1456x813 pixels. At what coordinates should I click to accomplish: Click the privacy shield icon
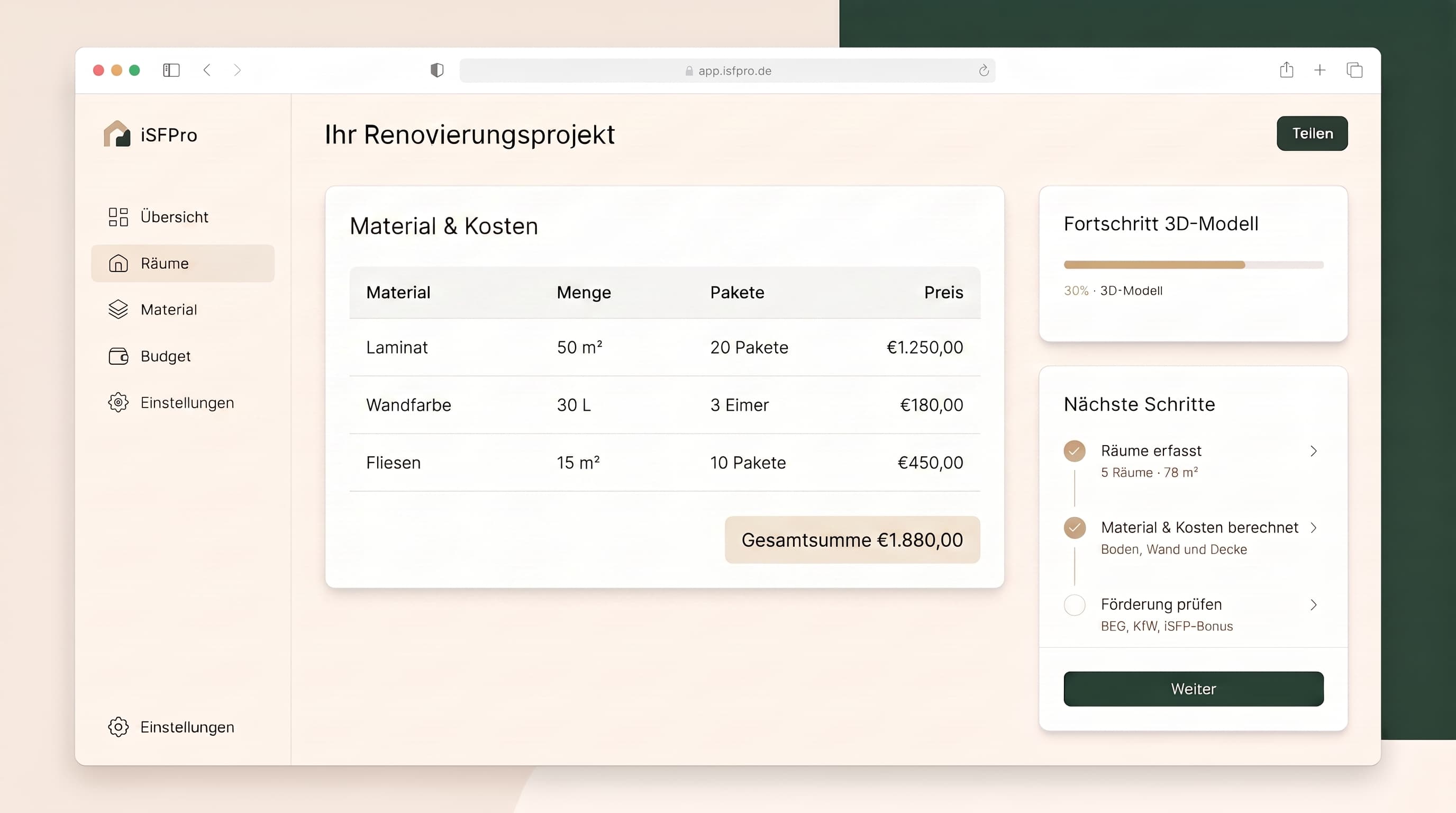coord(437,70)
